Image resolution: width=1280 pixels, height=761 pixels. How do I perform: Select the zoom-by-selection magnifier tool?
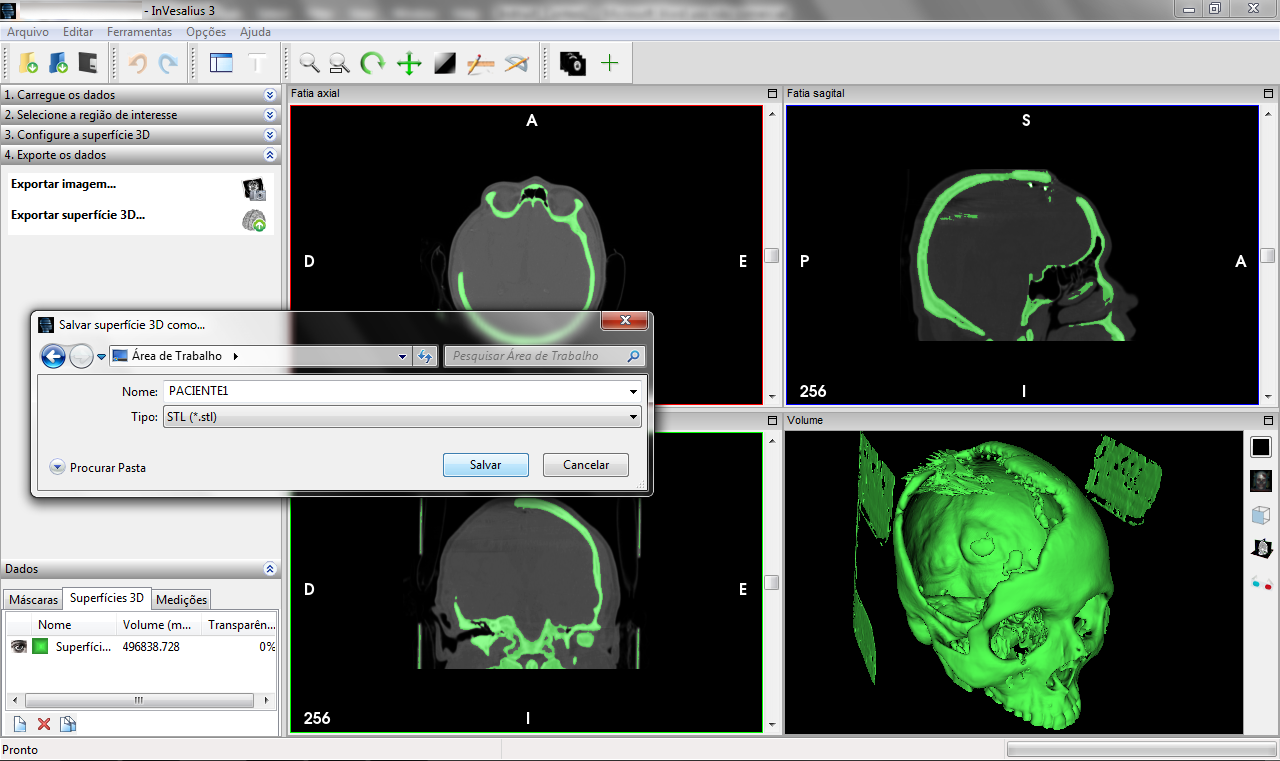pyautogui.click(x=340, y=64)
